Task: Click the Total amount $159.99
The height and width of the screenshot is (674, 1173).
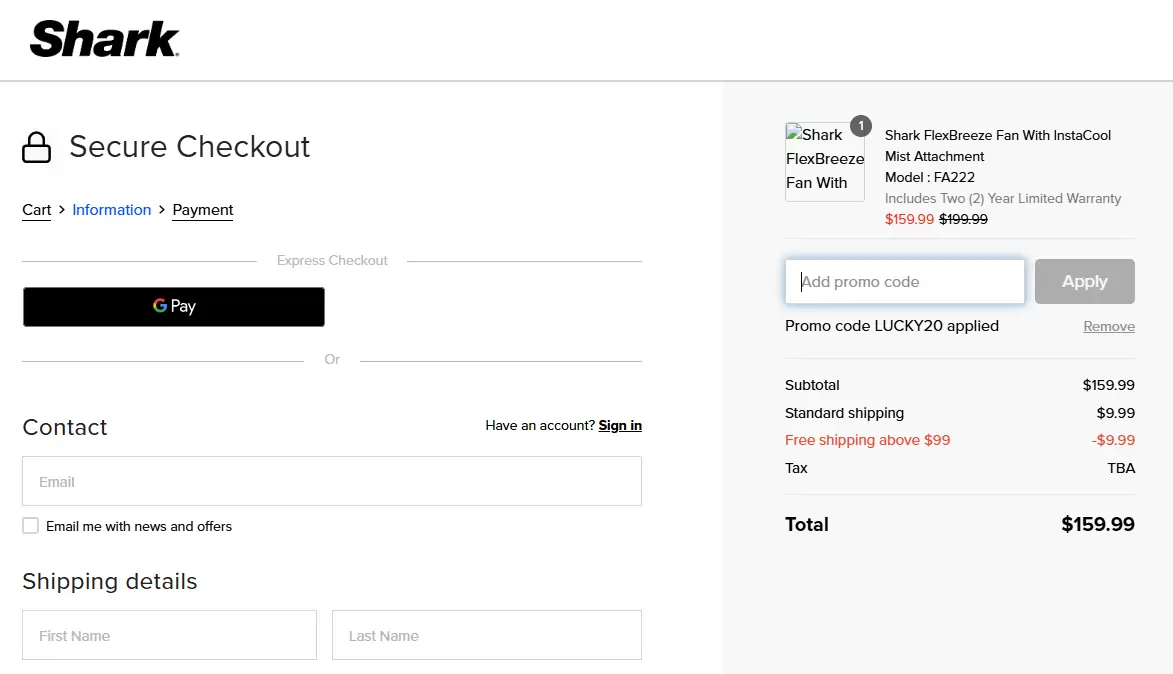Action: pyautogui.click(x=1097, y=524)
